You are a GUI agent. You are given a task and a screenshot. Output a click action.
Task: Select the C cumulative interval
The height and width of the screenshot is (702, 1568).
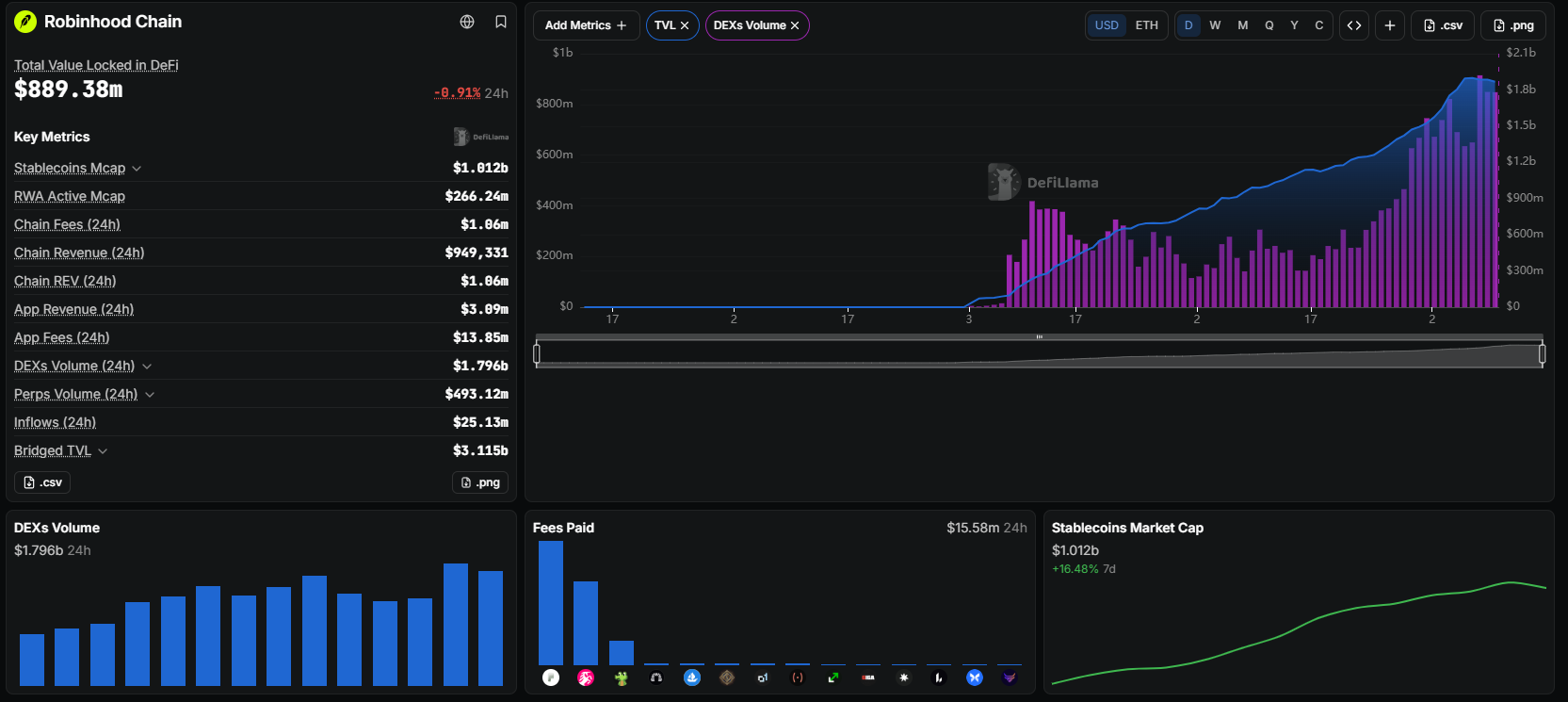(1318, 25)
